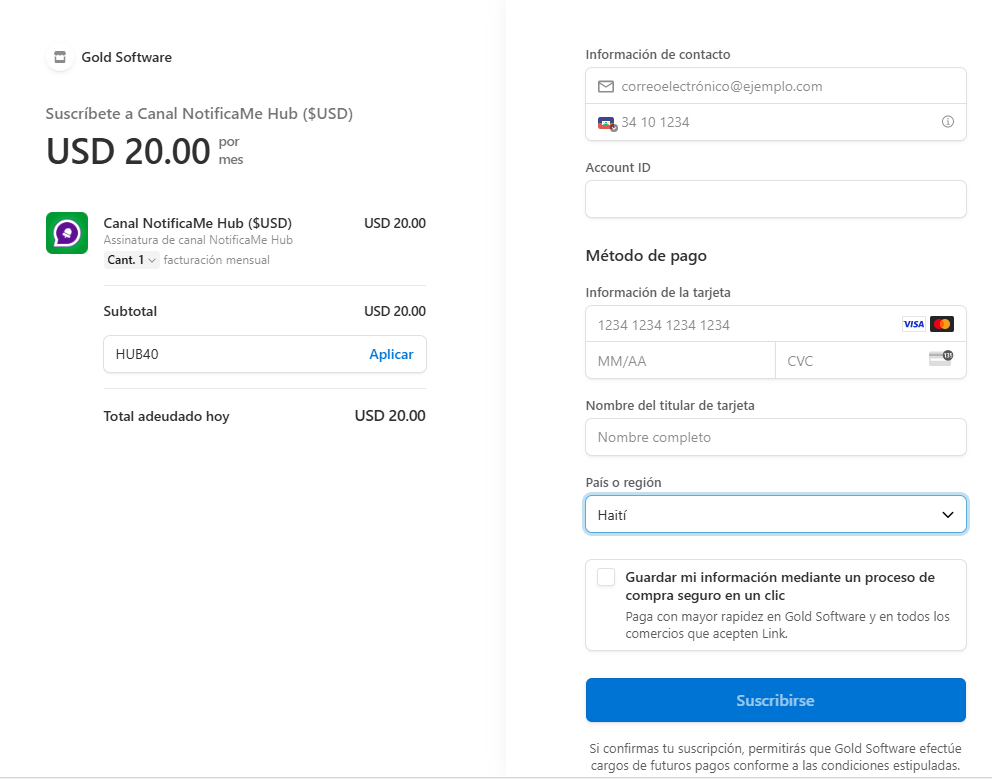Screen dimensions: 992x779
Task: Click the NotificaMe Hub product thumbnail
Action: pyautogui.click(x=67, y=233)
